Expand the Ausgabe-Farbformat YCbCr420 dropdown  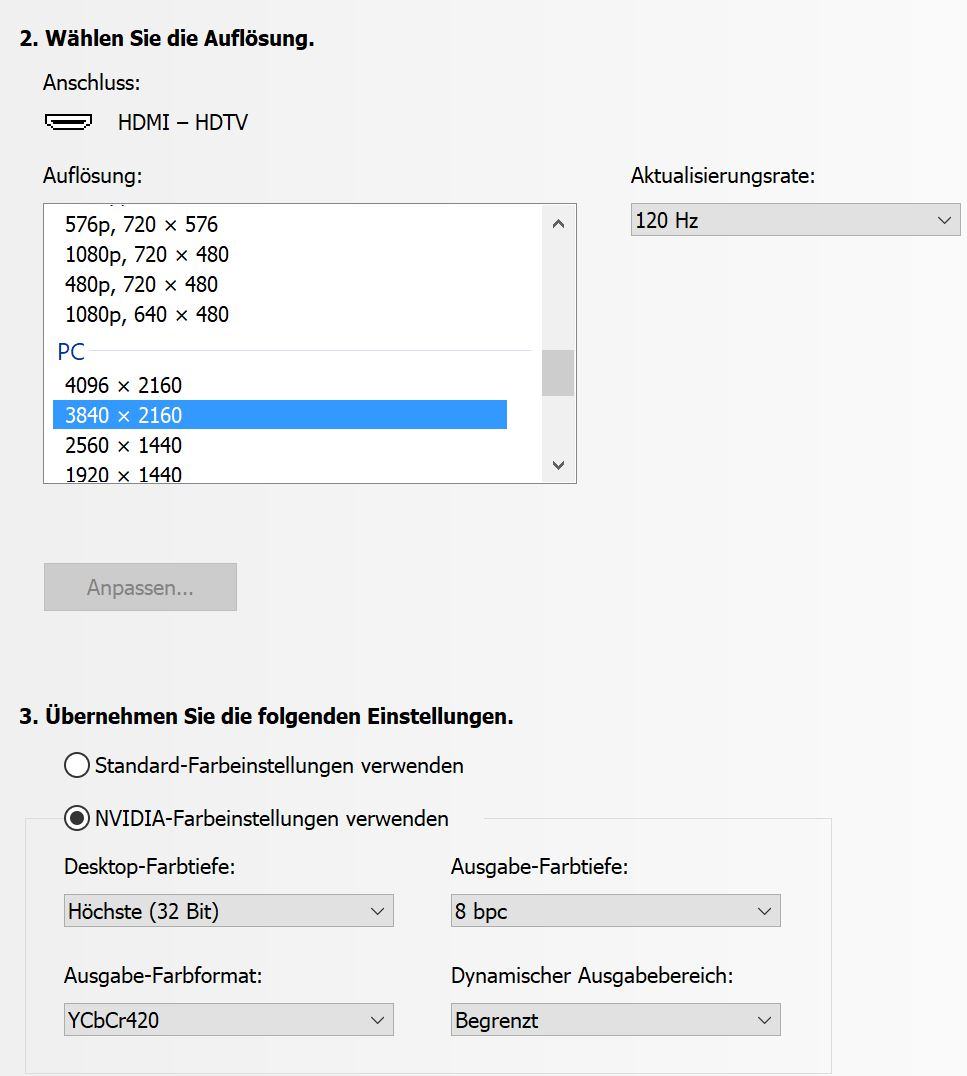pyautogui.click(x=229, y=1020)
